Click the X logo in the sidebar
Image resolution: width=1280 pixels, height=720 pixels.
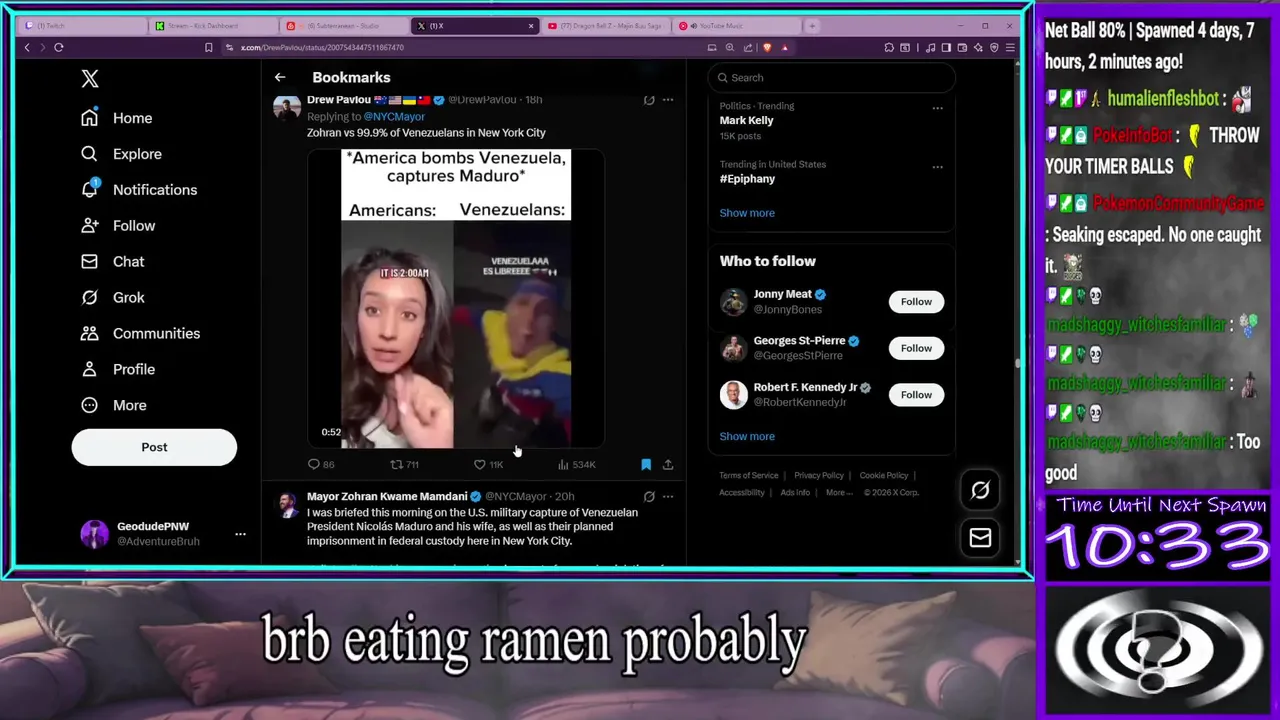coord(90,79)
